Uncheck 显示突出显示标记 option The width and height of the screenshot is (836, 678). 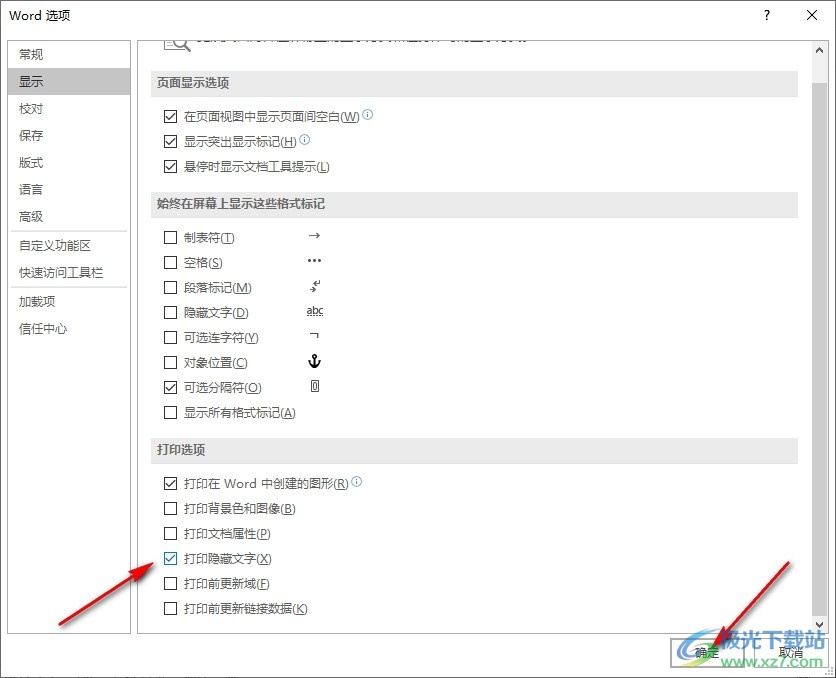[170, 141]
